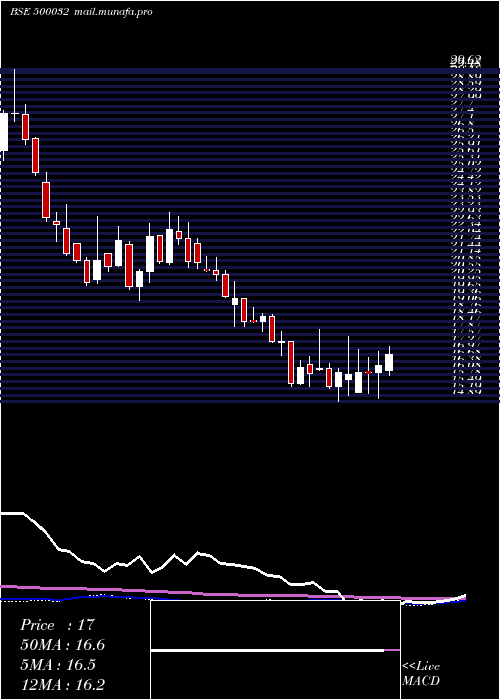
Task: Click the white MACD histogram box
Action: tap(275, 650)
